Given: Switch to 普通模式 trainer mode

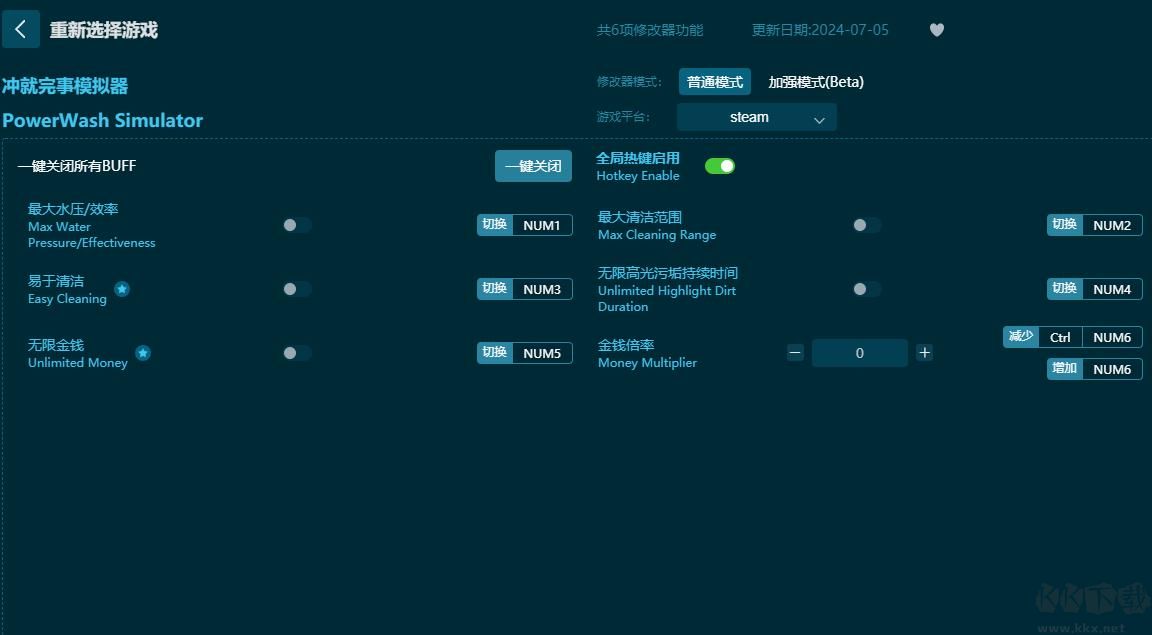Looking at the screenshot, I should [x=715, y=81].
